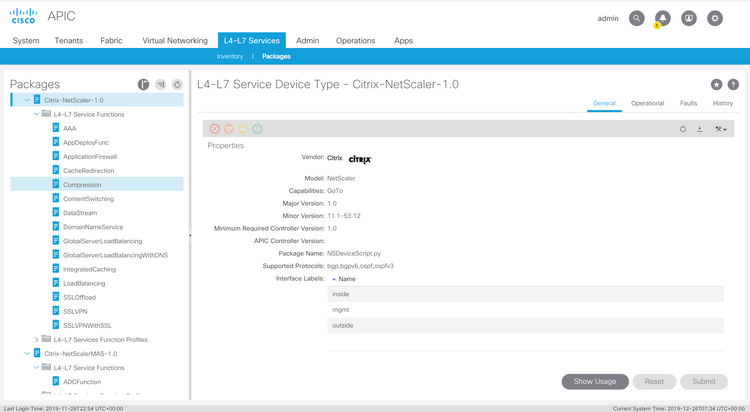Open the notifications bell icon

click(662, 18)
